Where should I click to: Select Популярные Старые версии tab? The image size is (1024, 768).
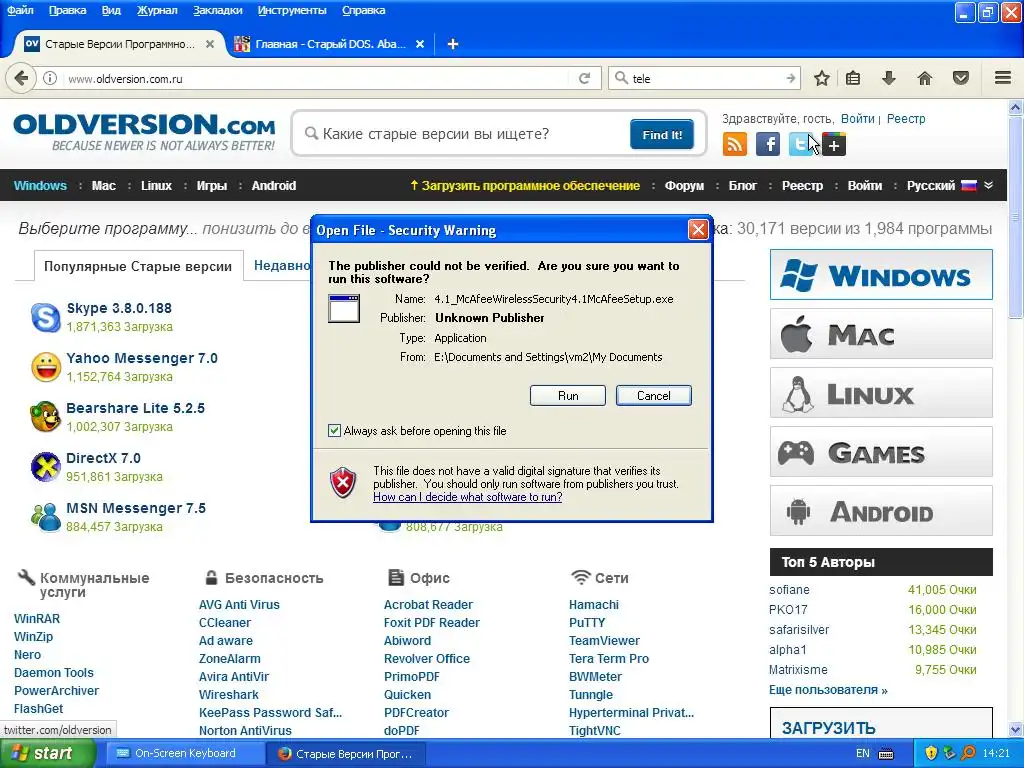(x=138, y=266)
